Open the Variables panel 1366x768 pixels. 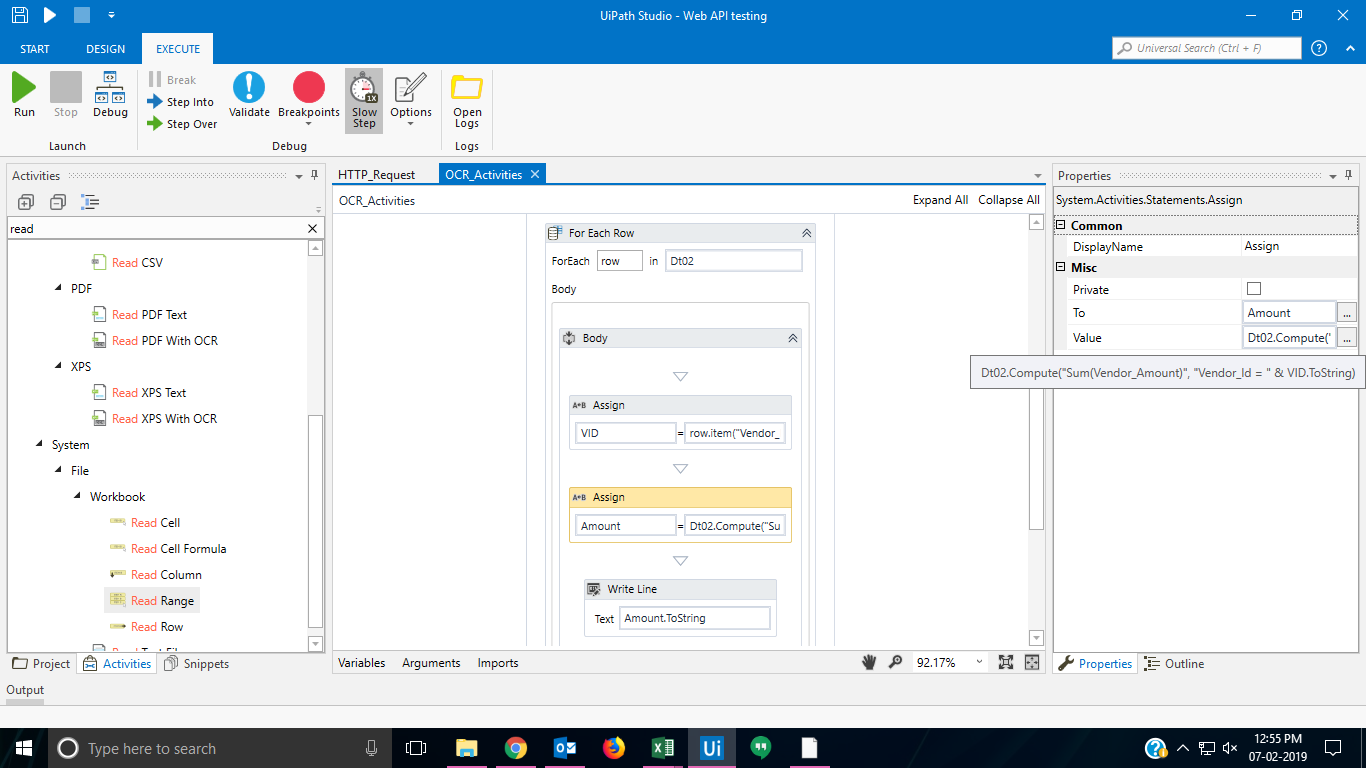coord(362,663)
